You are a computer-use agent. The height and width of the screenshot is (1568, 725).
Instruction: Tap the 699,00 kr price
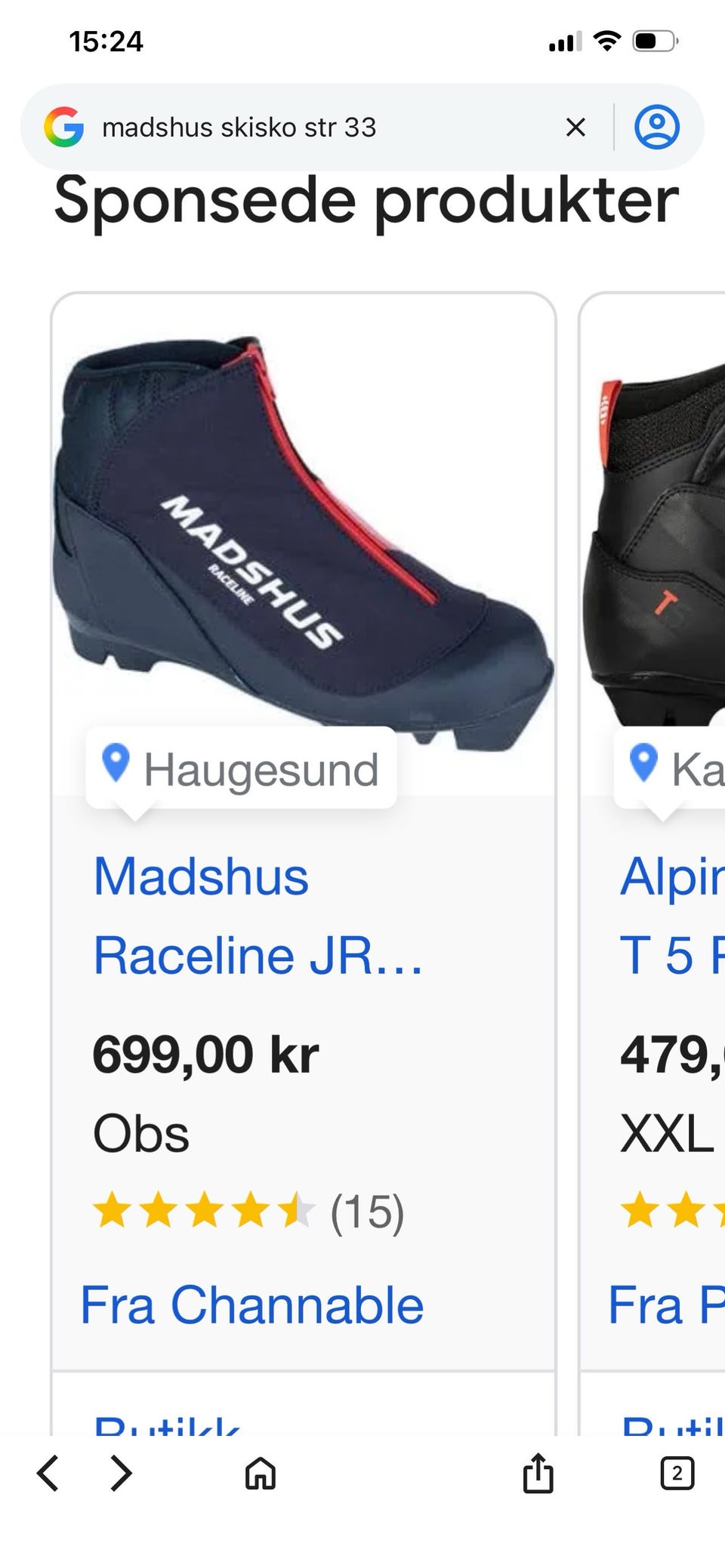205,1054
